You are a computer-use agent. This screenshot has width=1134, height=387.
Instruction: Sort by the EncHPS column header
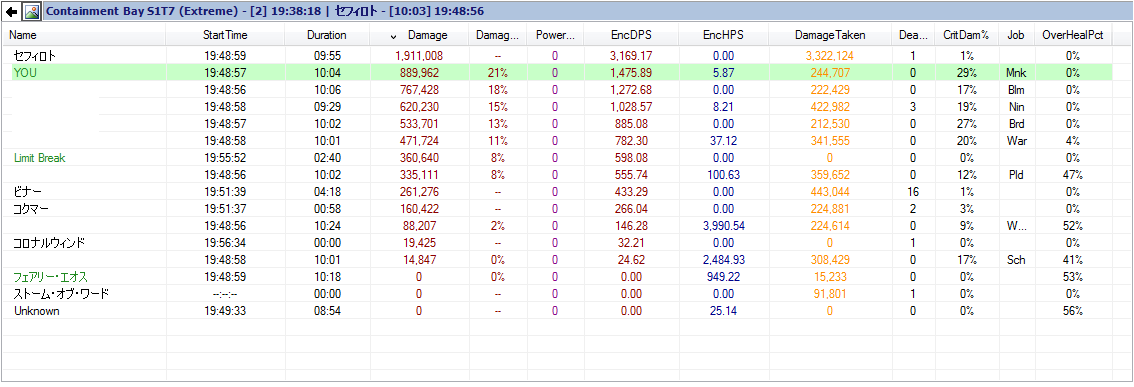point(723,35)
